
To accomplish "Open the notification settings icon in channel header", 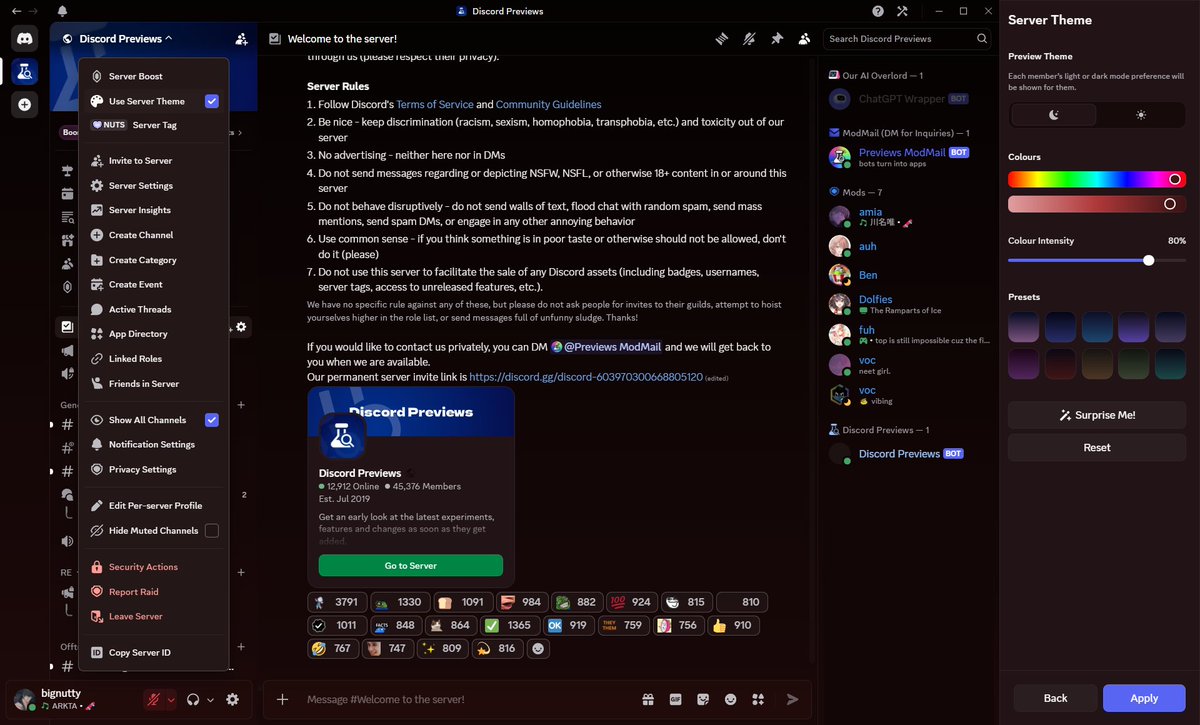I will click(749, 39).
